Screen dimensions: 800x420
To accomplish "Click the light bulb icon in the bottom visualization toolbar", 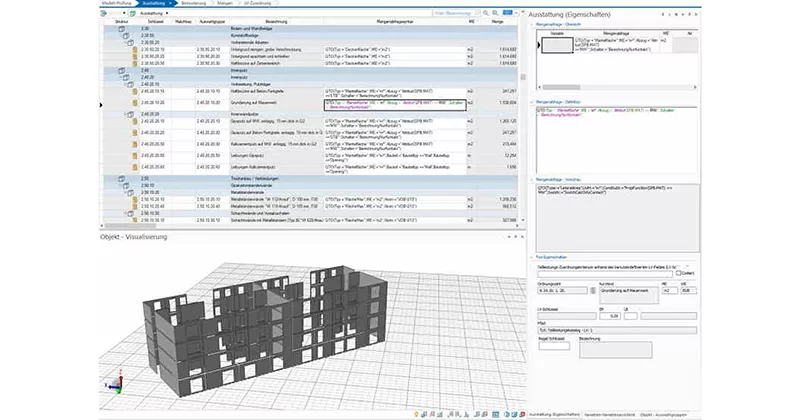I will (x=416, y=415).
